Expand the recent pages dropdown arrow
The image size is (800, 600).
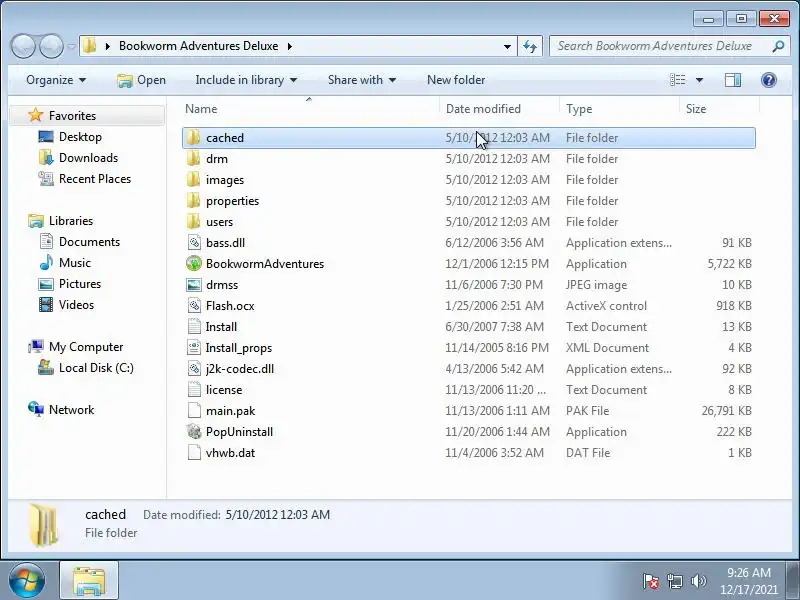pos(71,46)
